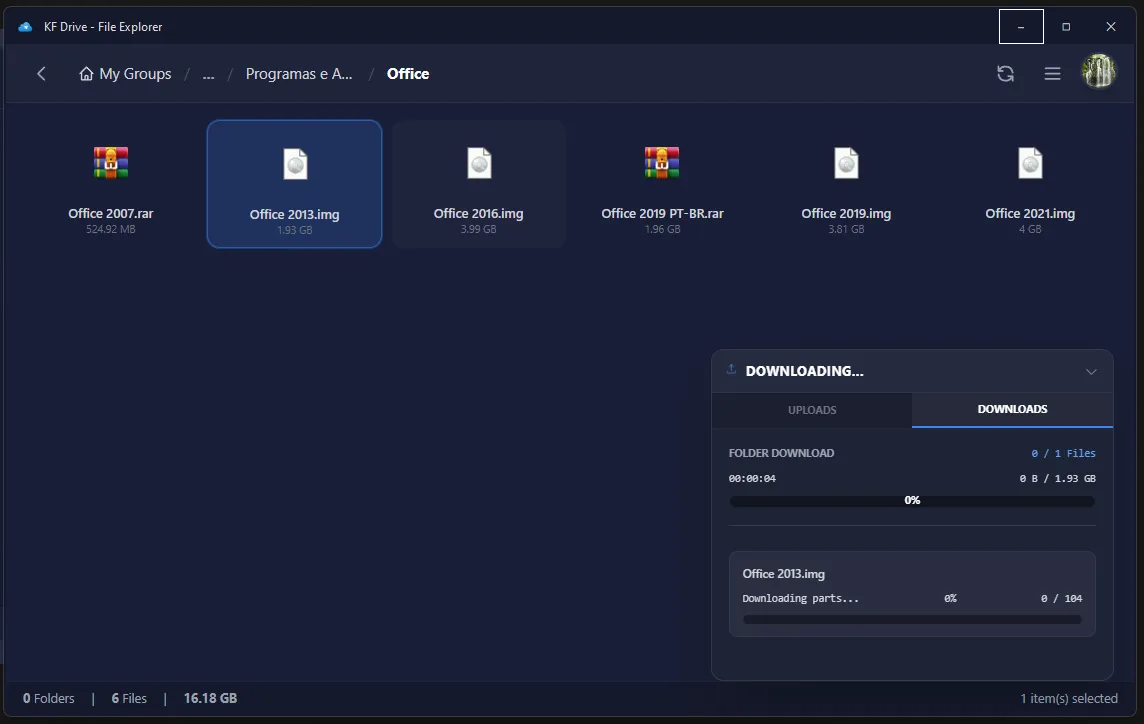
Task: Click the Office 2013.img download progress bar
Action: 912,620
